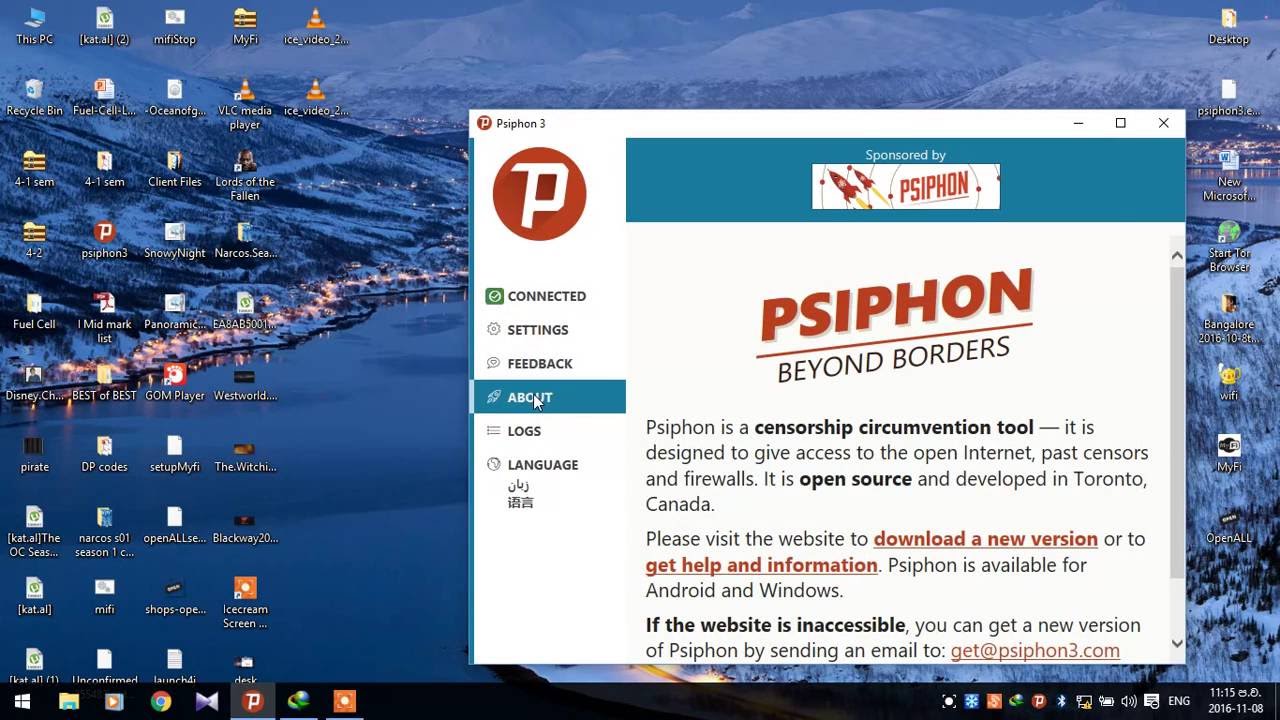Select the Fuel-Cell-L... PowerPoint file

(x=105, y=98)
